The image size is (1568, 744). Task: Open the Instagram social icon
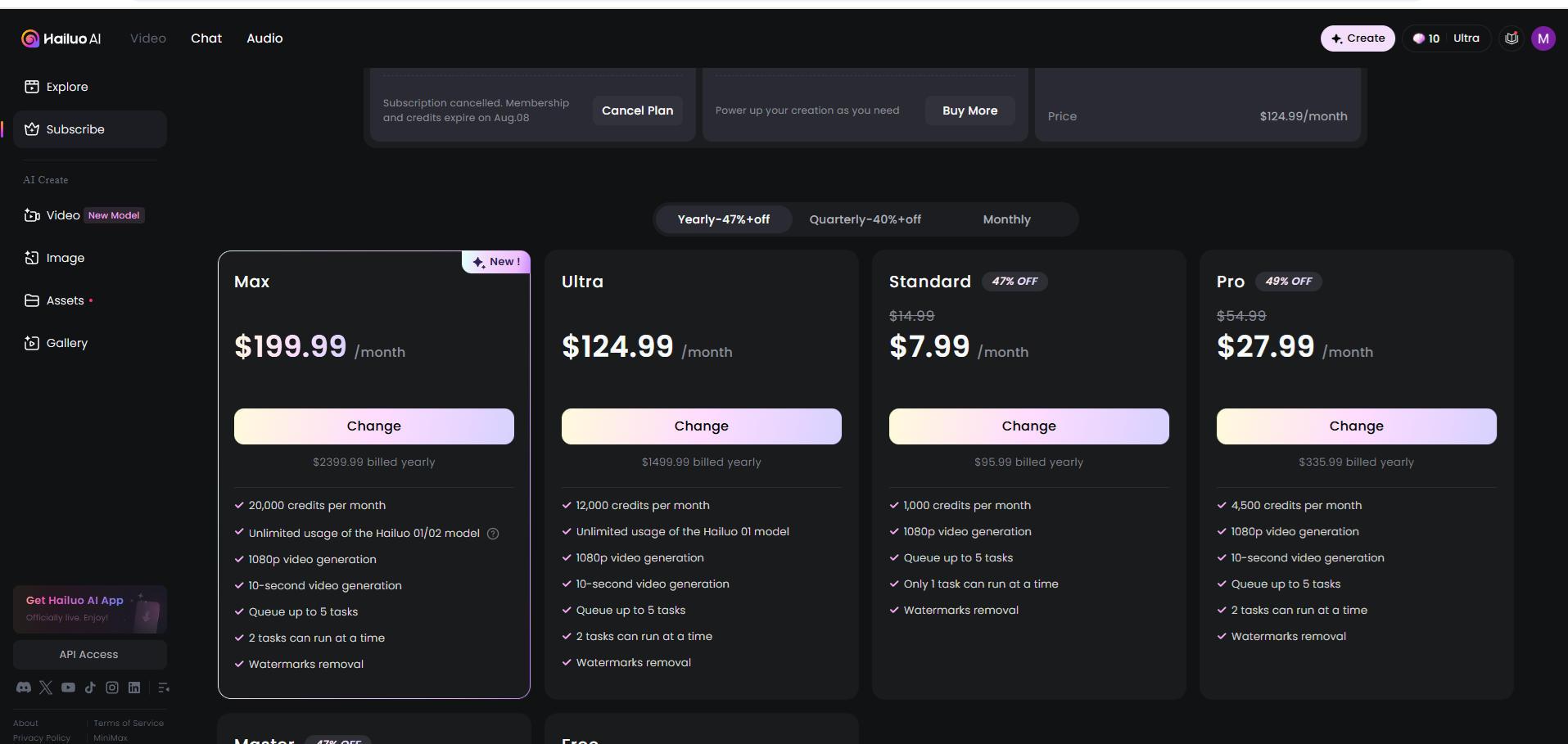112,688
